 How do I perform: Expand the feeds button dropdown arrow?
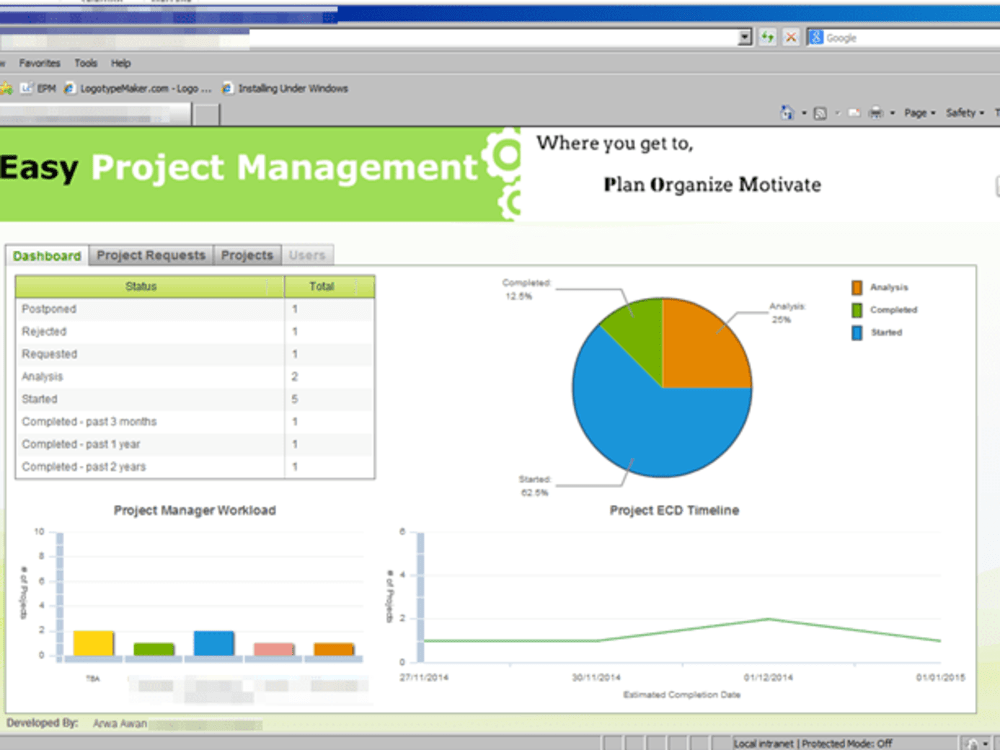(837, 114)
